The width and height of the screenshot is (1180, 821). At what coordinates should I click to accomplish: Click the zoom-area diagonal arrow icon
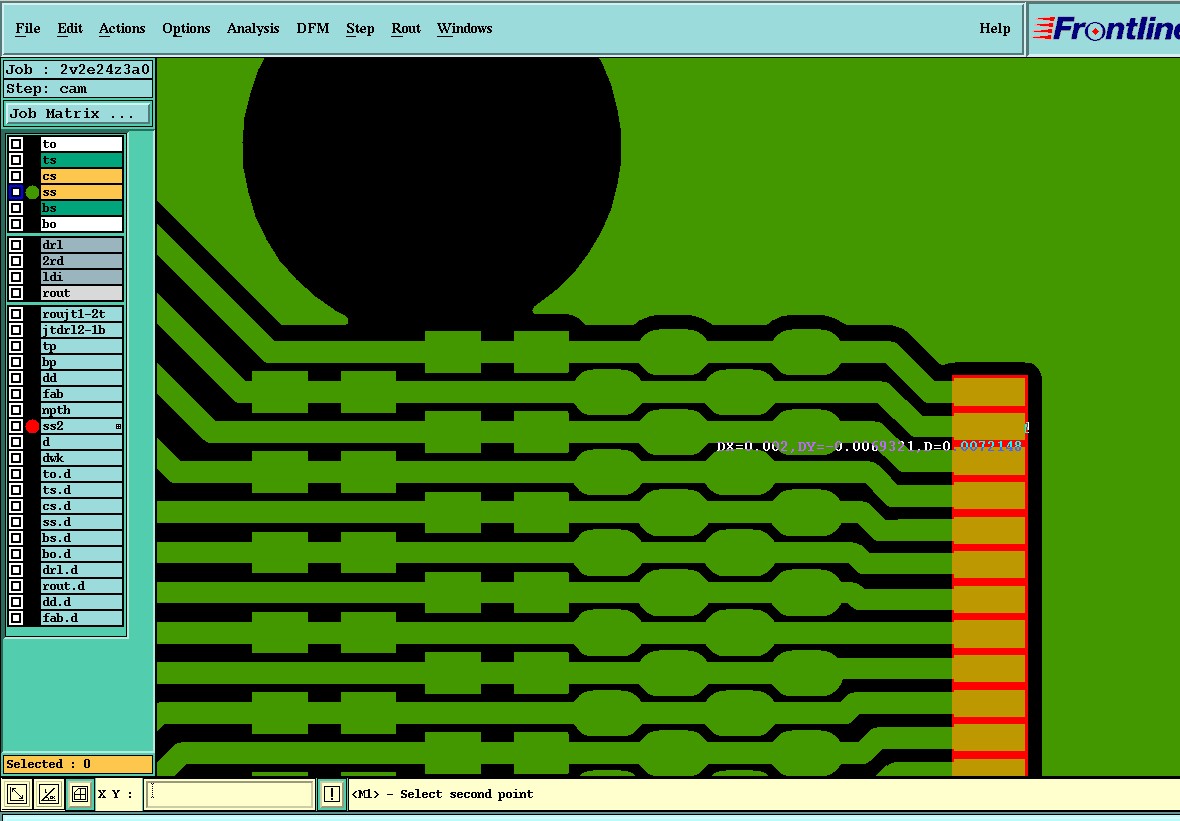[x=17, y=794]
